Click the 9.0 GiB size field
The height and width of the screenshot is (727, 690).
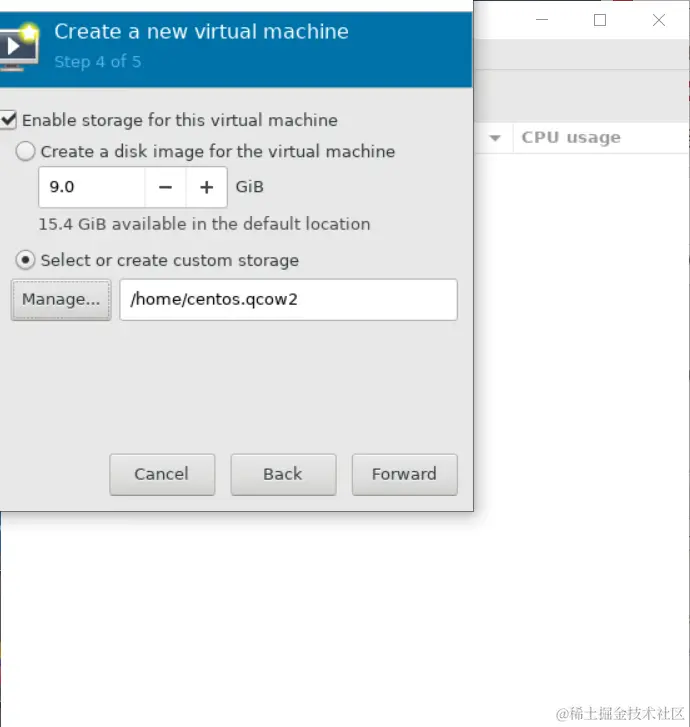(92, 187)
